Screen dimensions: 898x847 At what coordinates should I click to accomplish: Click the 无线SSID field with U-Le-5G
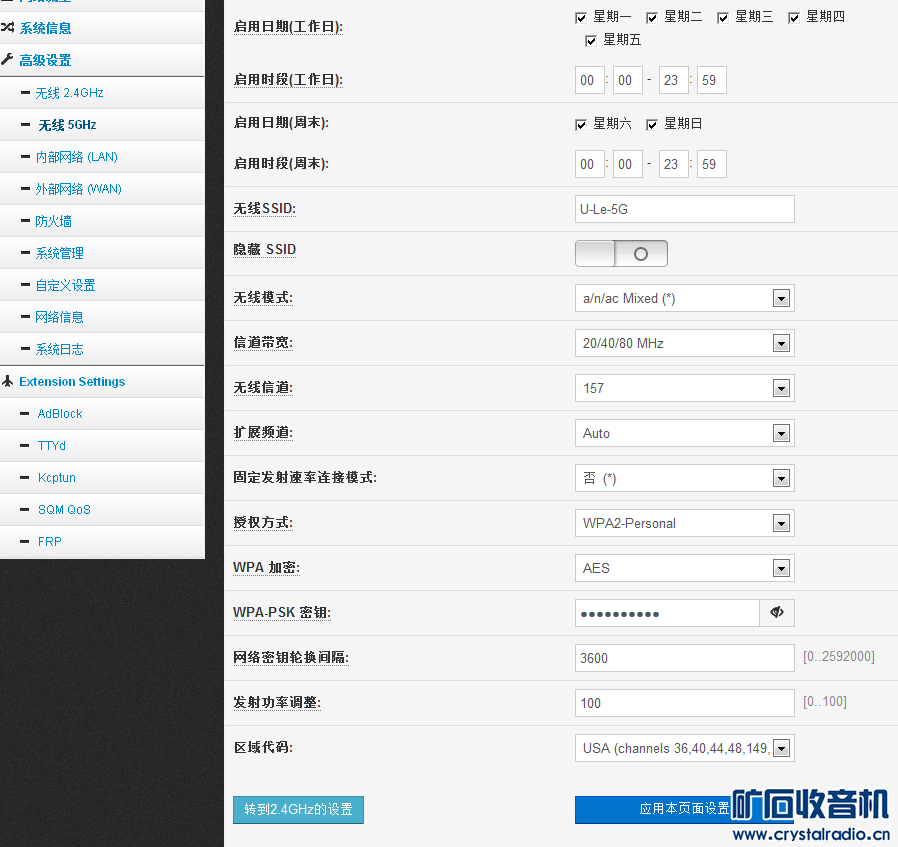(684, 209)
